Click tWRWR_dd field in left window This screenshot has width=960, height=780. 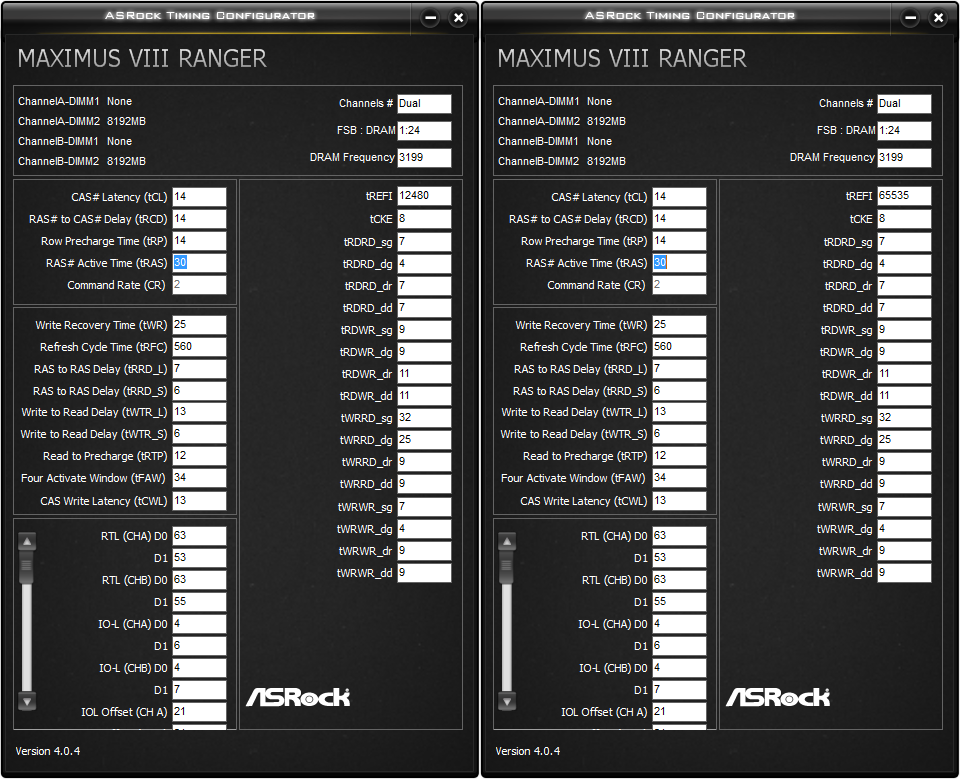[424, 573]
